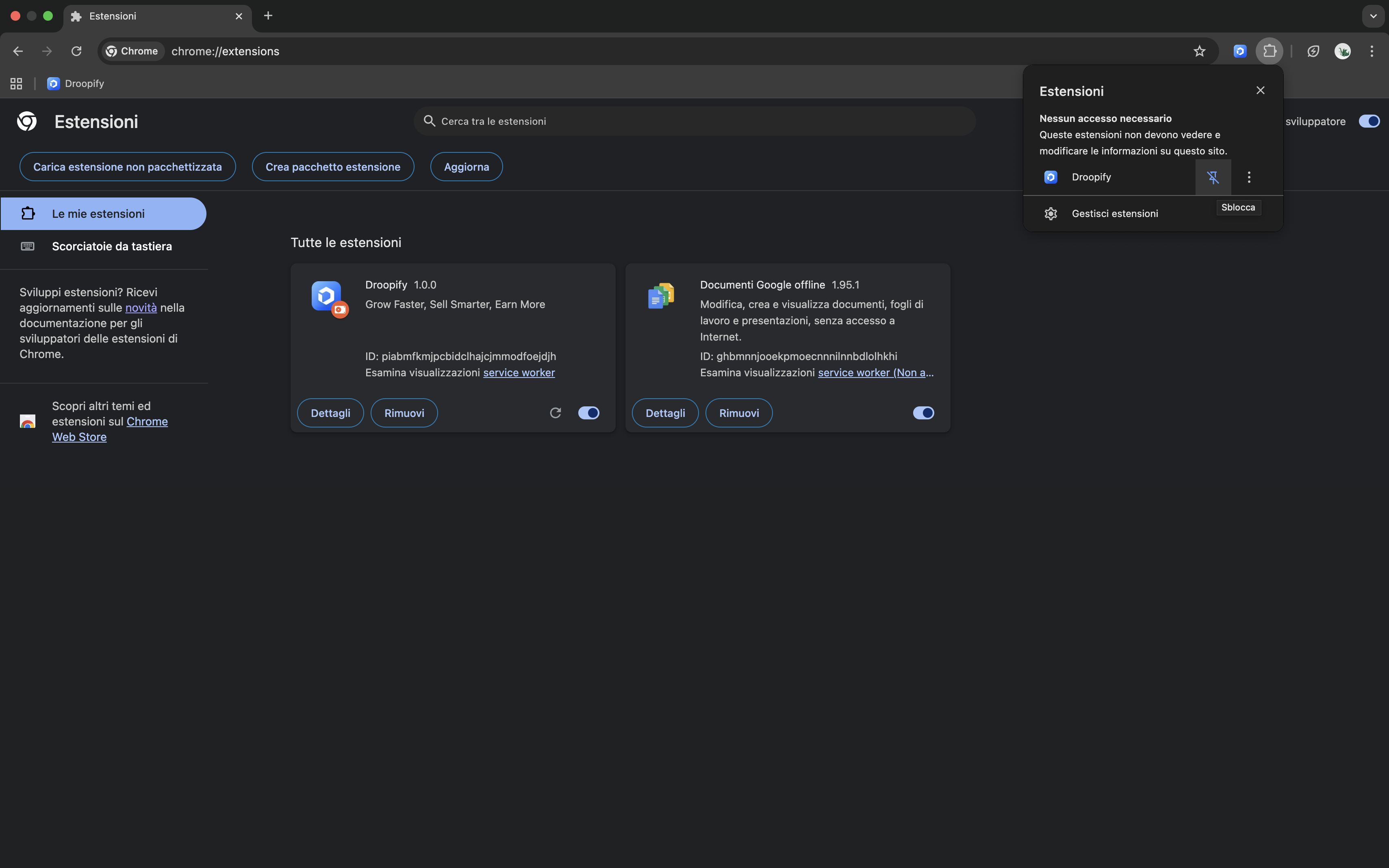Select the ID ghbmnnjooekpmoecnnnilnnbdlolhkhi text

point(799,356)
